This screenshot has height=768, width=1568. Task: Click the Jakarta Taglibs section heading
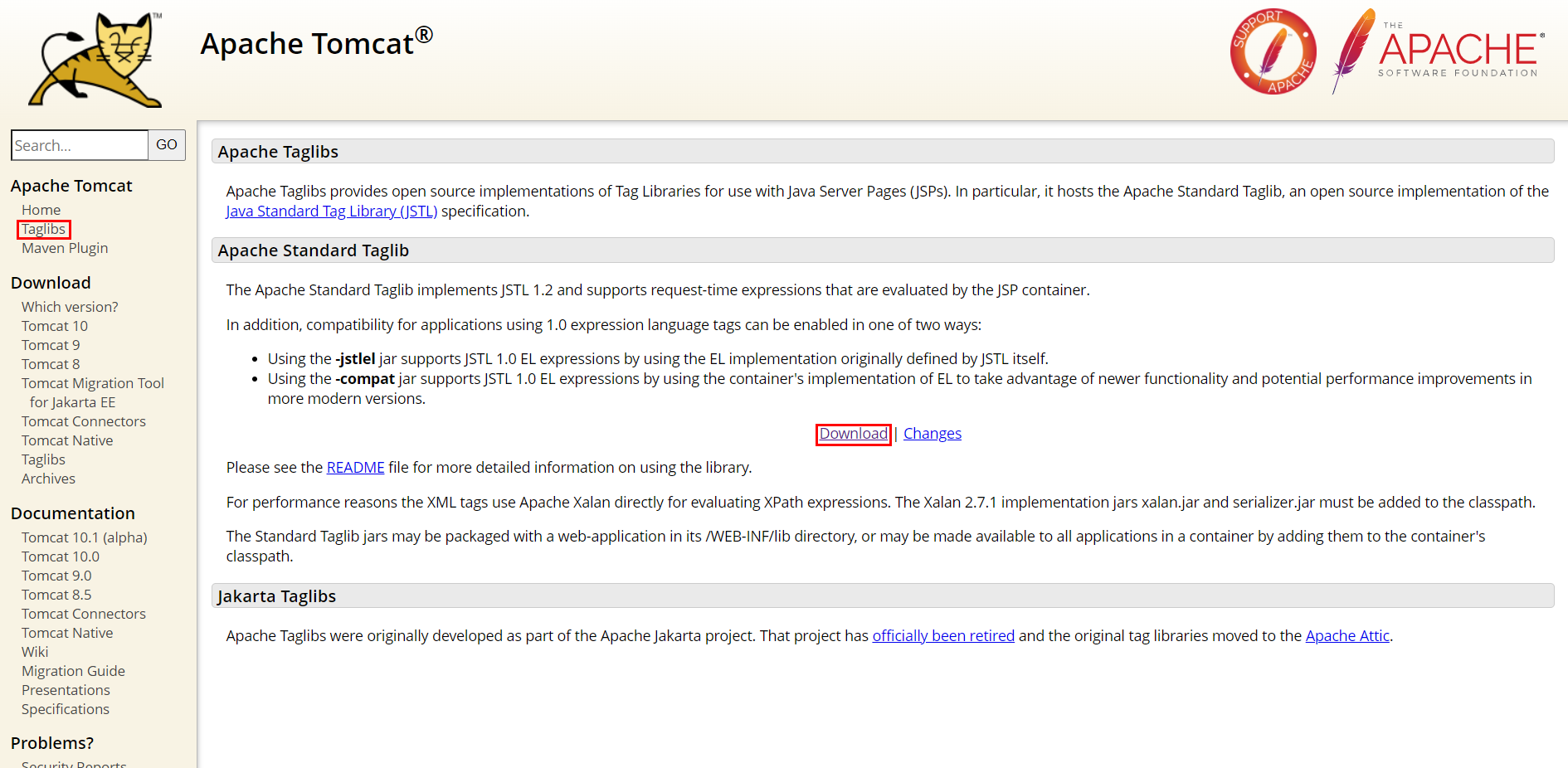(x=276, y=596)
